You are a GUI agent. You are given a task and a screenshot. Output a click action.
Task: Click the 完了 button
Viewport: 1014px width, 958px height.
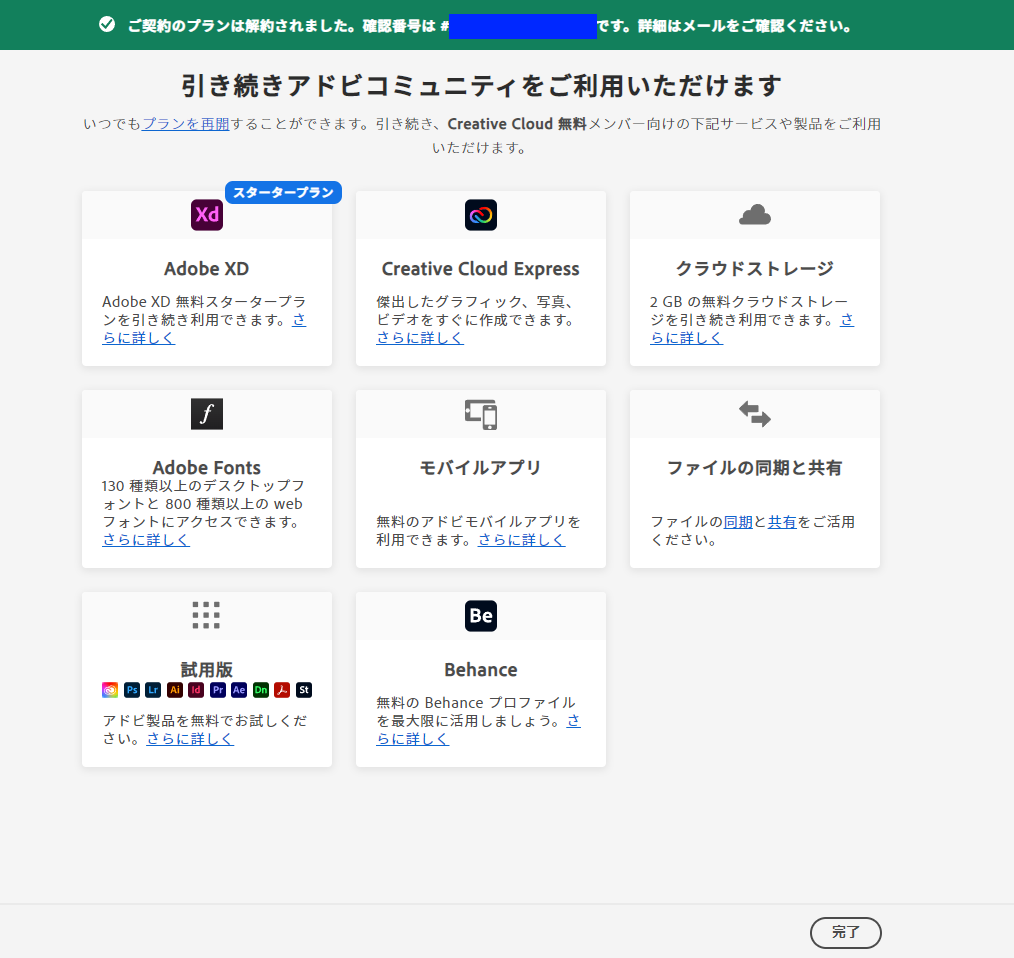pyautogui.click(x=845, y=932)
